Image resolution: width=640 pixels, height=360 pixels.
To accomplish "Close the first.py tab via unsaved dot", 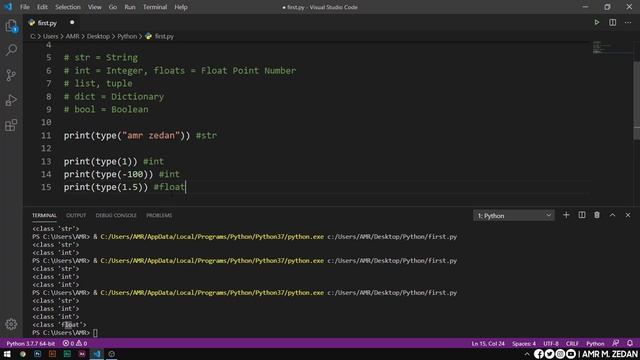I will [x=72, y=22].
